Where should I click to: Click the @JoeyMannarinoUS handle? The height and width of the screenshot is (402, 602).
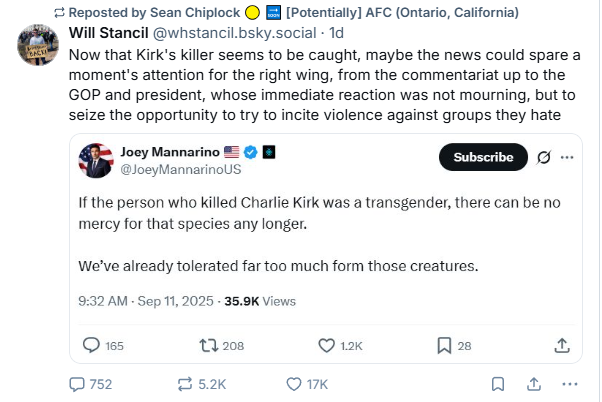(180, 169)
